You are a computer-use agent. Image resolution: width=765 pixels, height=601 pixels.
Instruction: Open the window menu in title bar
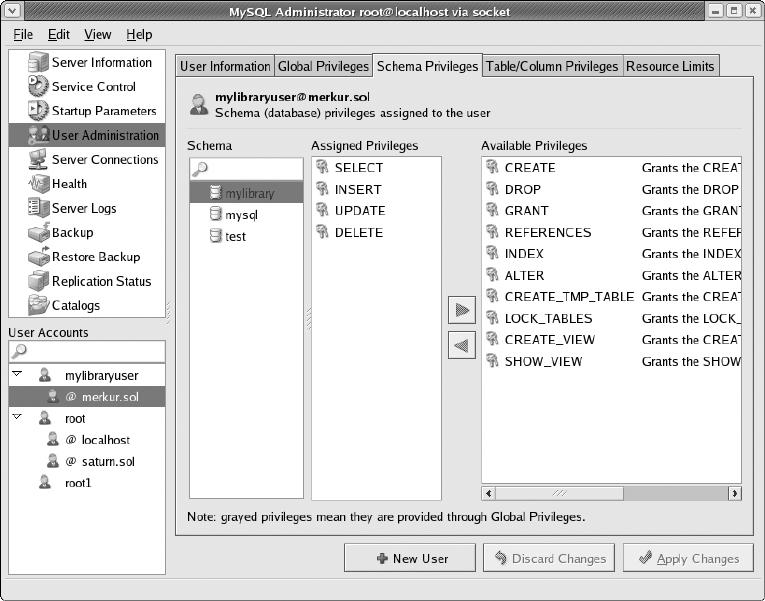tap(12, 11)
